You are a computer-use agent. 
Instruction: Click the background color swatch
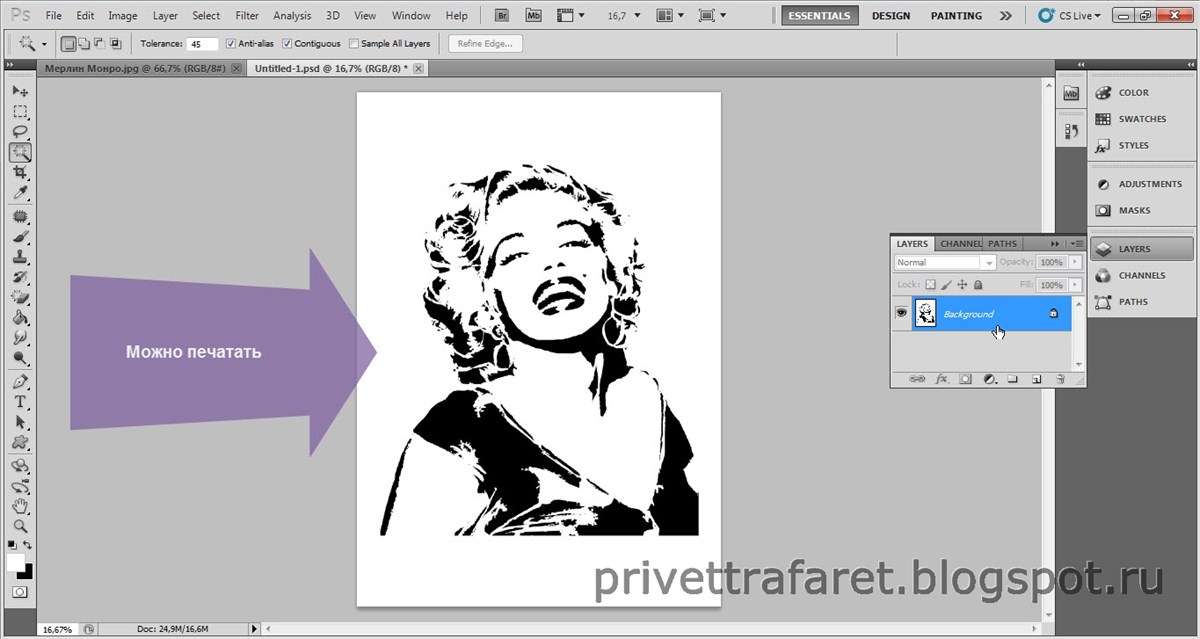point(27,573)
